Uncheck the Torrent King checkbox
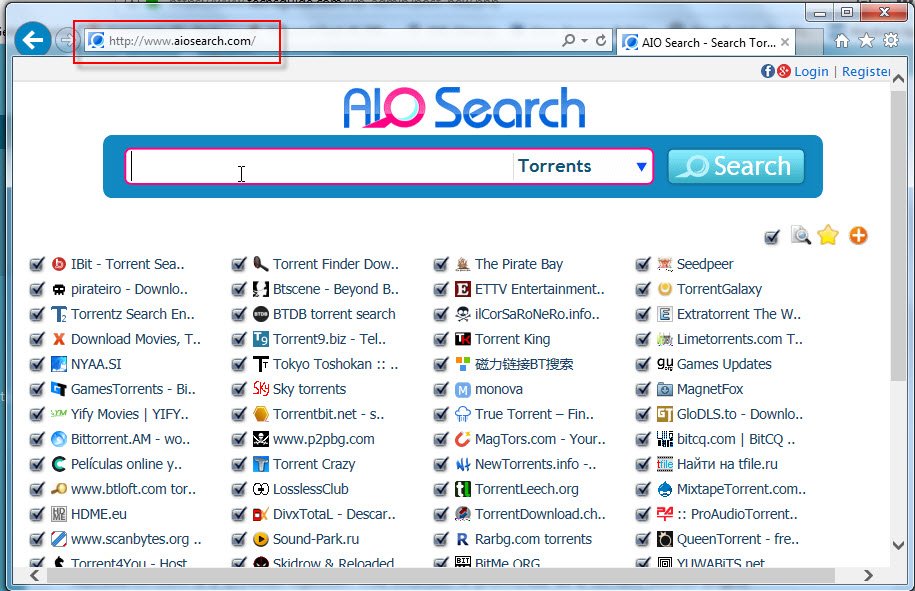915x591 pixels. coord(441,339)
